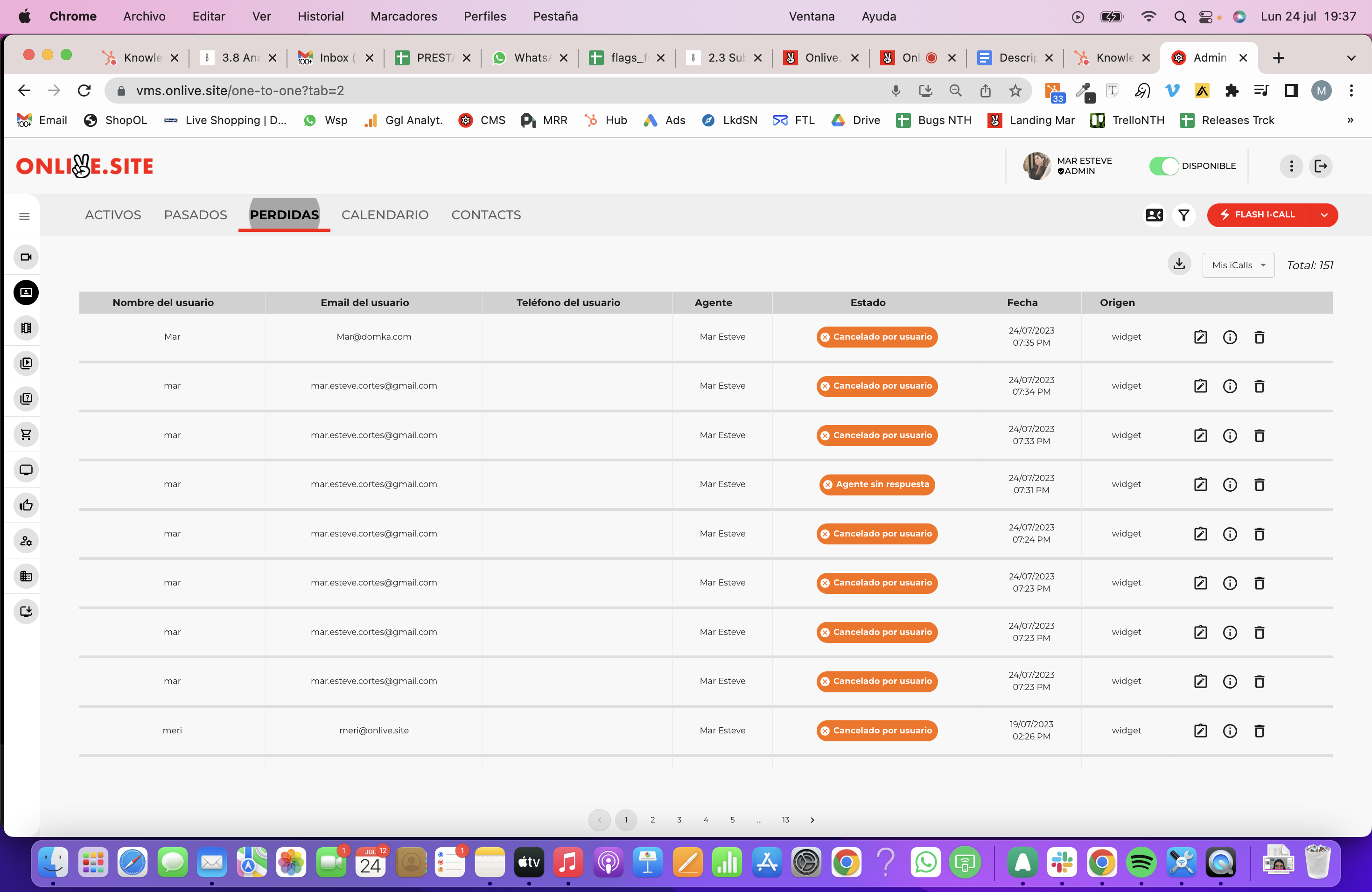
Task: Click the thumbs-up sidebar icon
Action: click(26, 505)
